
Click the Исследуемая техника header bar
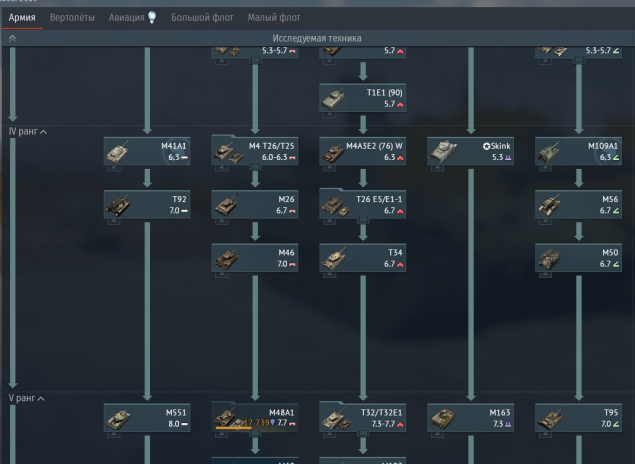click(x=317, y=38)
